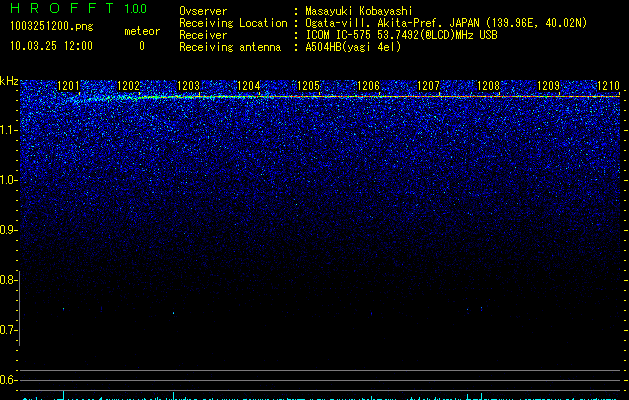Image resolution: width=629 pixels, height=400 pixels.
Task: Click the 1.0 kHz axis label
Action: (7, 180)
